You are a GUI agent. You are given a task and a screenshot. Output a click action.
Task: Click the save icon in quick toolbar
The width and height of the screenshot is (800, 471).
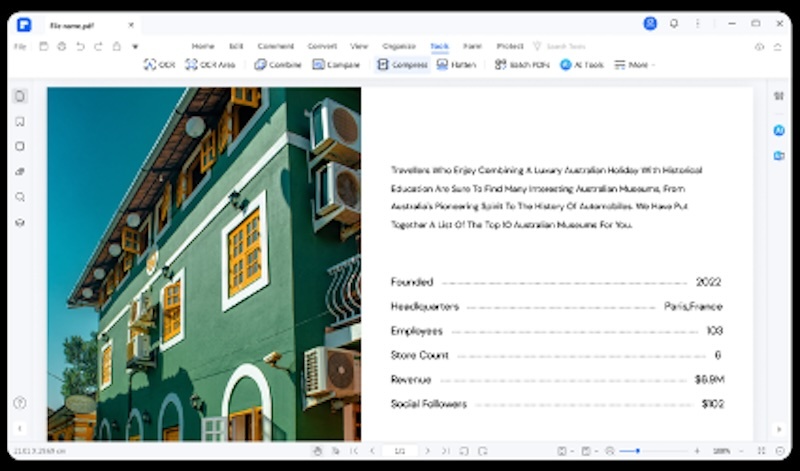click(x=43, y=46)
